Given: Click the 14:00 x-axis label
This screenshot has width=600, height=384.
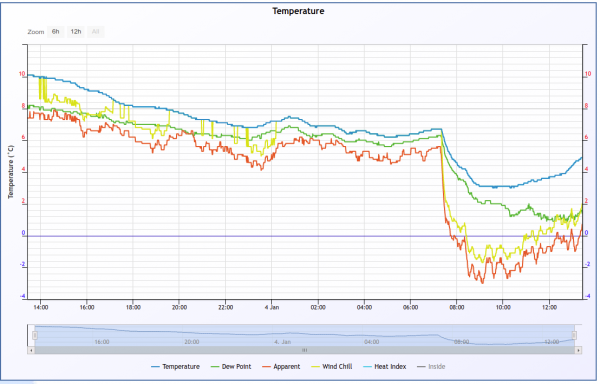Looking at the screenshot, I should (41, 307).
